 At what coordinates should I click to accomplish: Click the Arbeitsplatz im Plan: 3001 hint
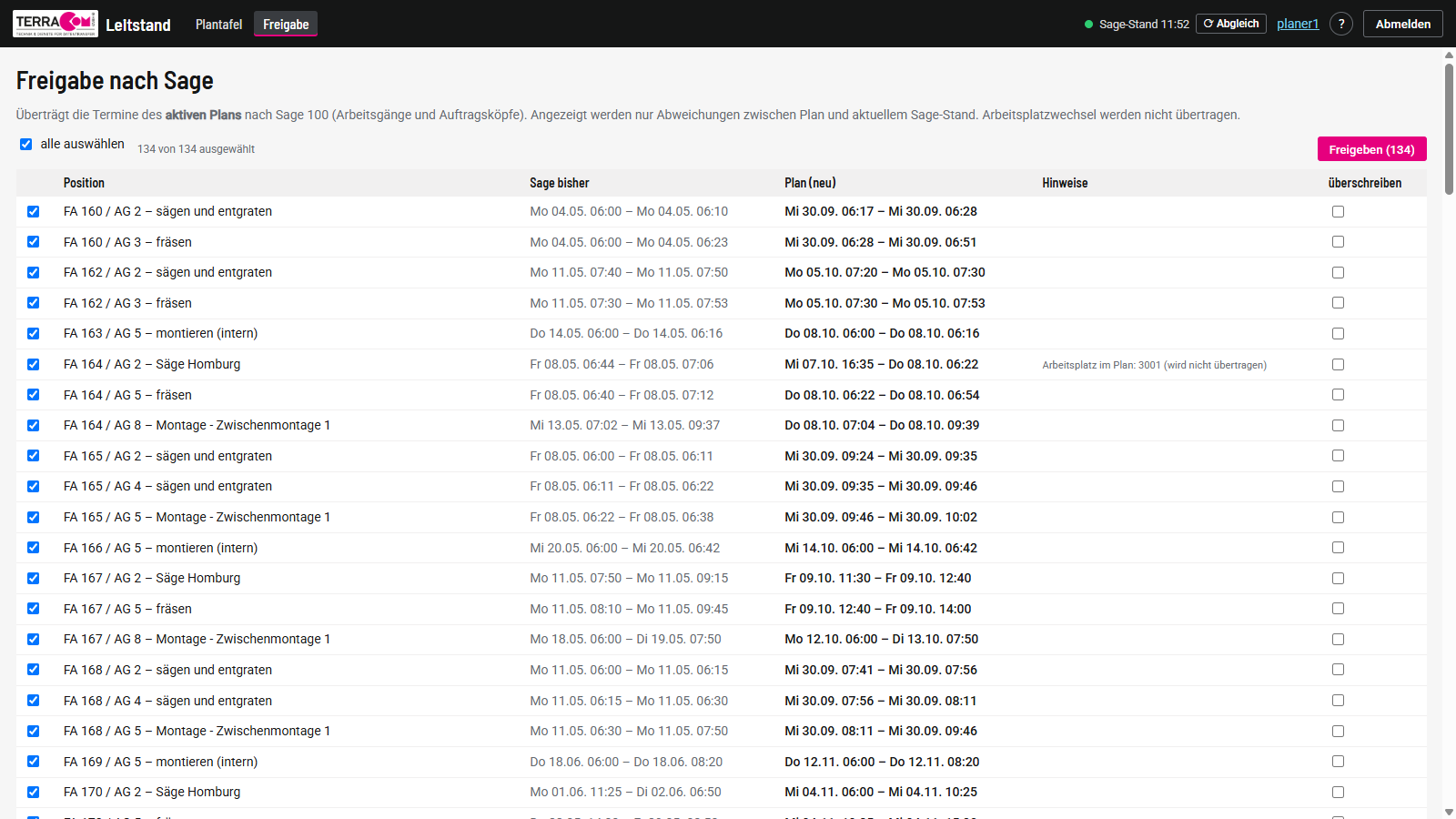1154,365
